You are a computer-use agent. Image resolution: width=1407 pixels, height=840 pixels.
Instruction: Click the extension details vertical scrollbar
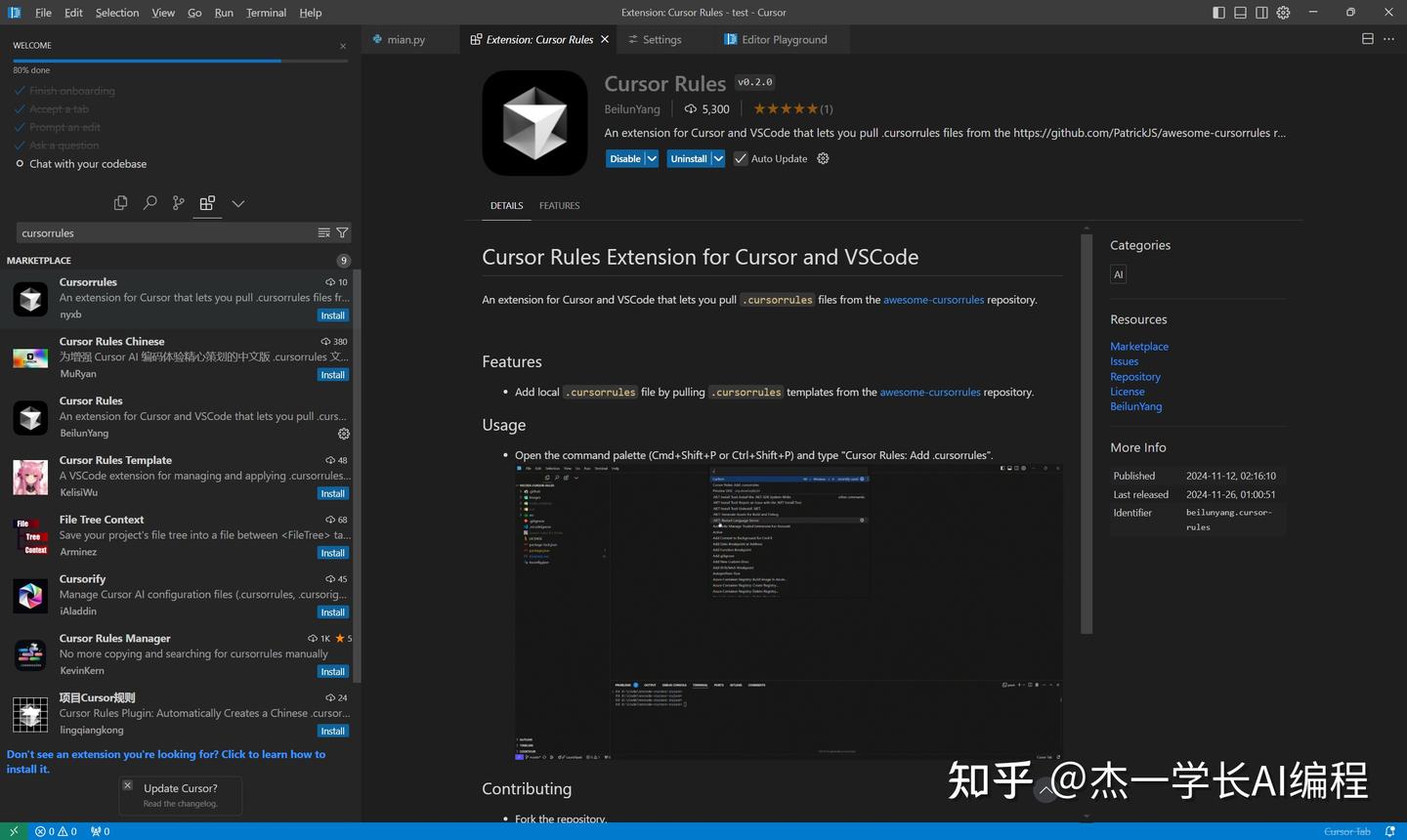1087,434
